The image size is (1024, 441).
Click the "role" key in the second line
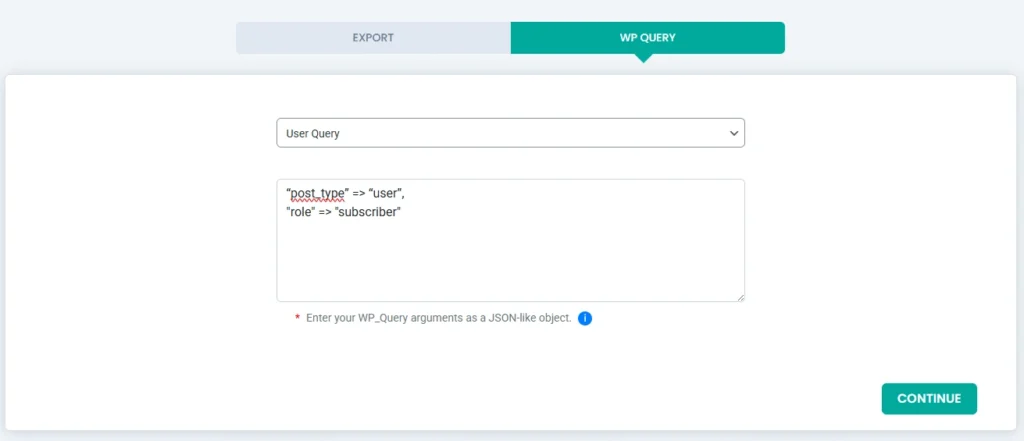300,211
